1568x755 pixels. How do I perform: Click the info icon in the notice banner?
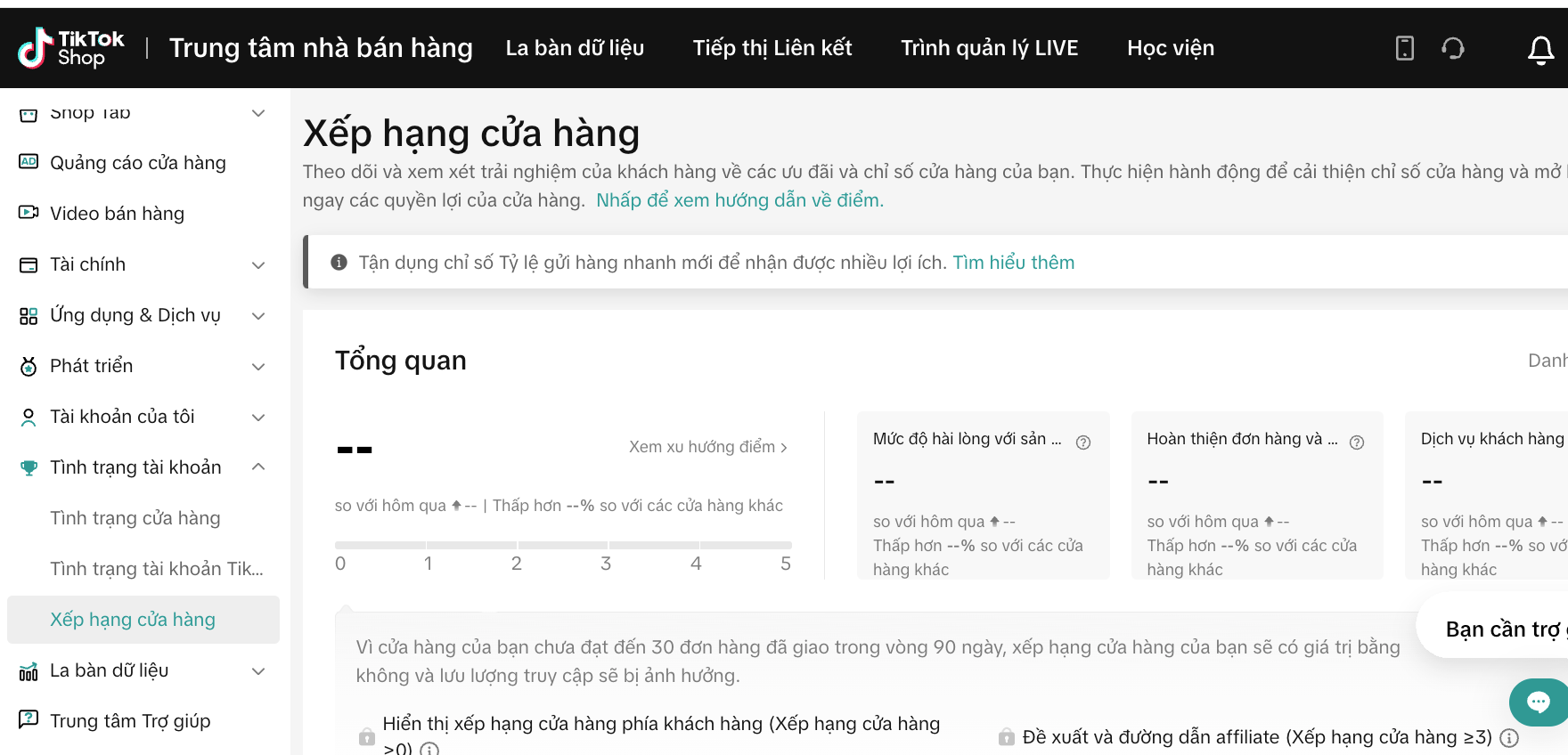click(x=339, y=262)
